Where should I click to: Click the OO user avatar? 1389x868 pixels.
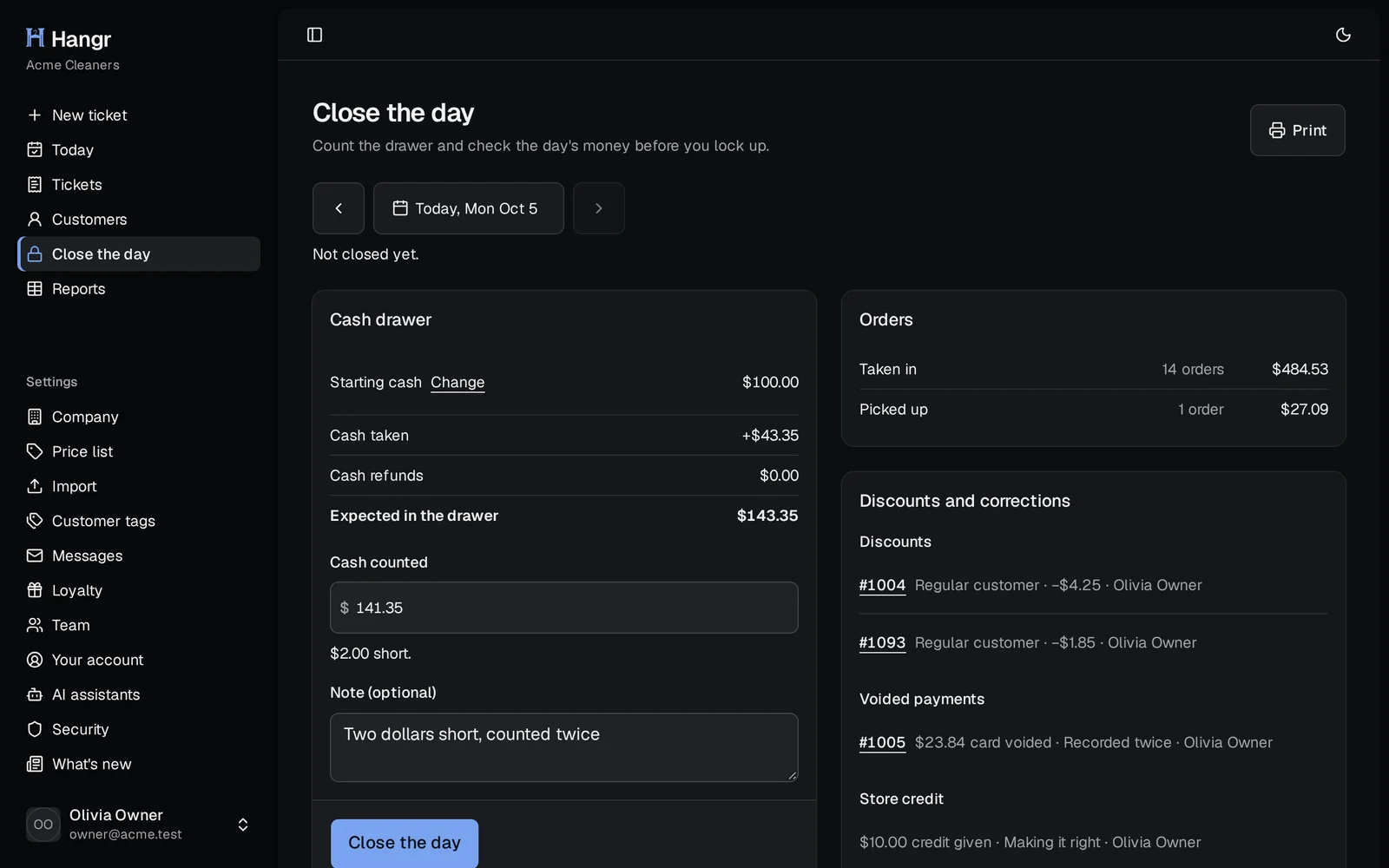point(43,825)
